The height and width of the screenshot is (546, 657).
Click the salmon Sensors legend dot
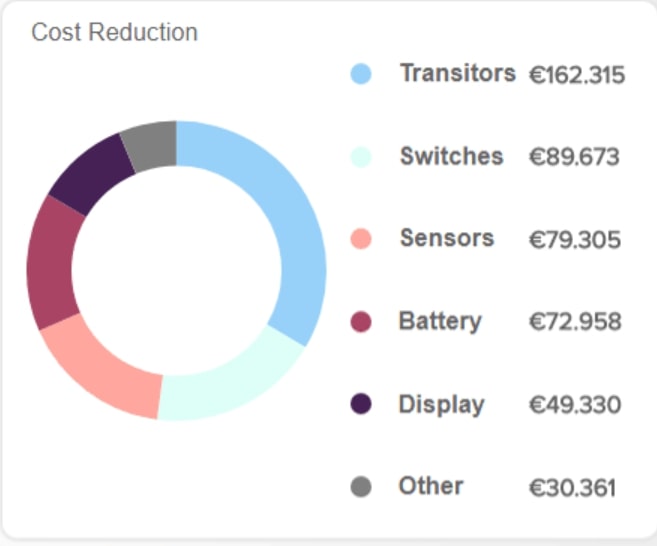[361, 239]
